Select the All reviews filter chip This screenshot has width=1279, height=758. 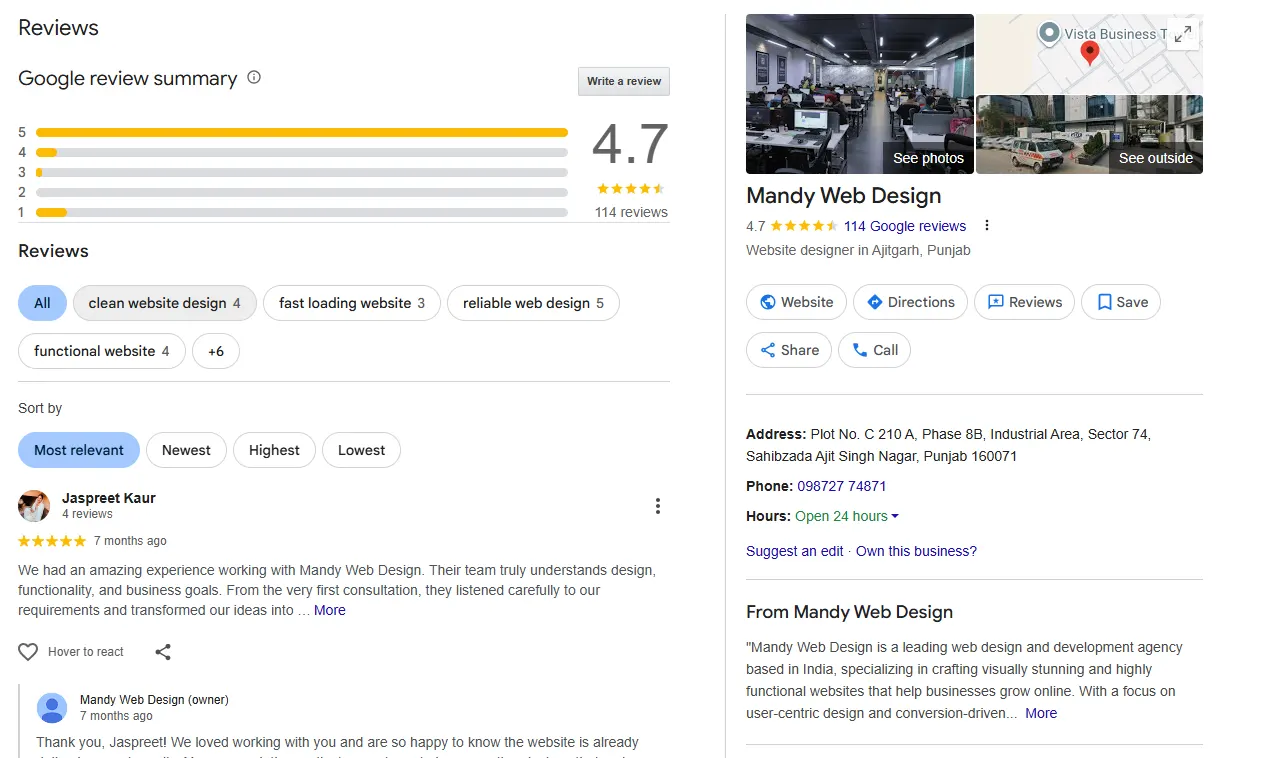point(42,303)
